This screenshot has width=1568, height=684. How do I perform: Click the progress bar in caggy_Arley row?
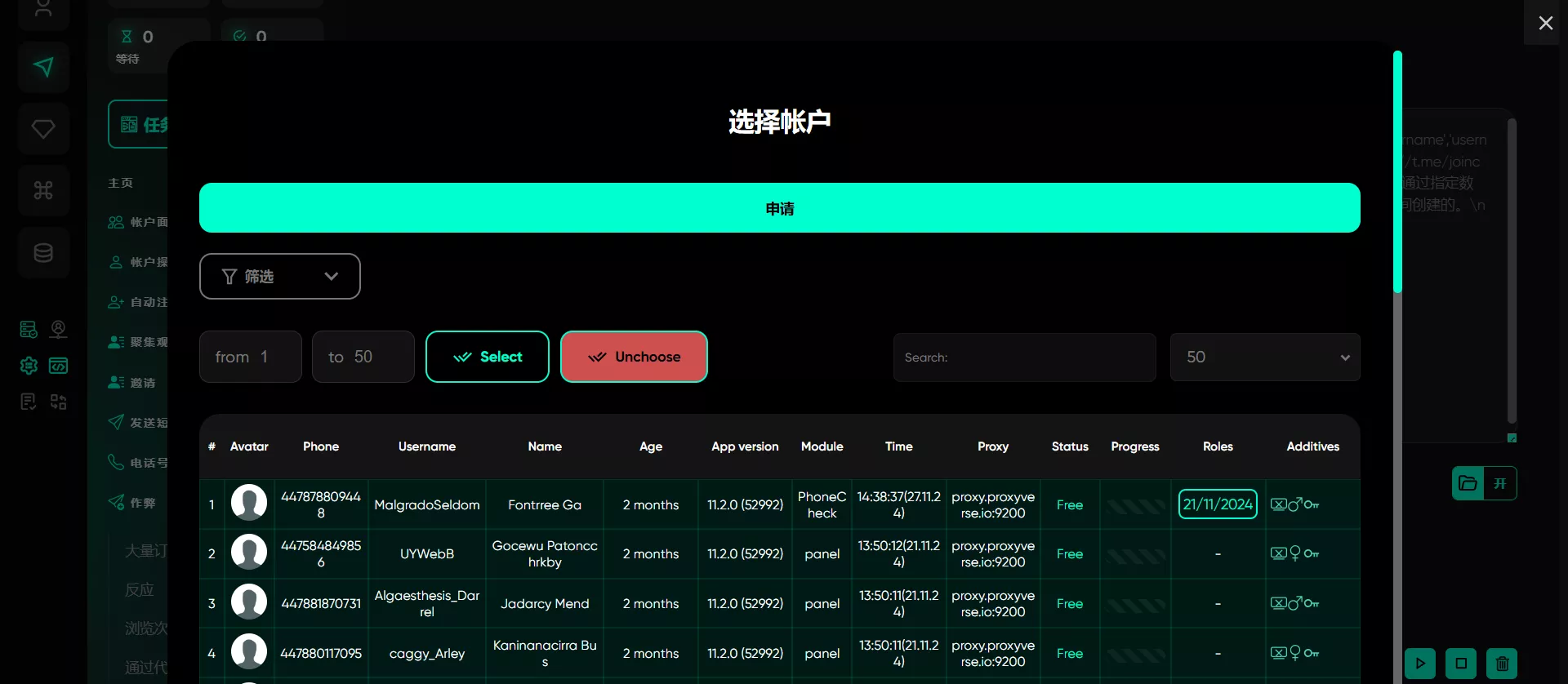[x=1136, y=655]
